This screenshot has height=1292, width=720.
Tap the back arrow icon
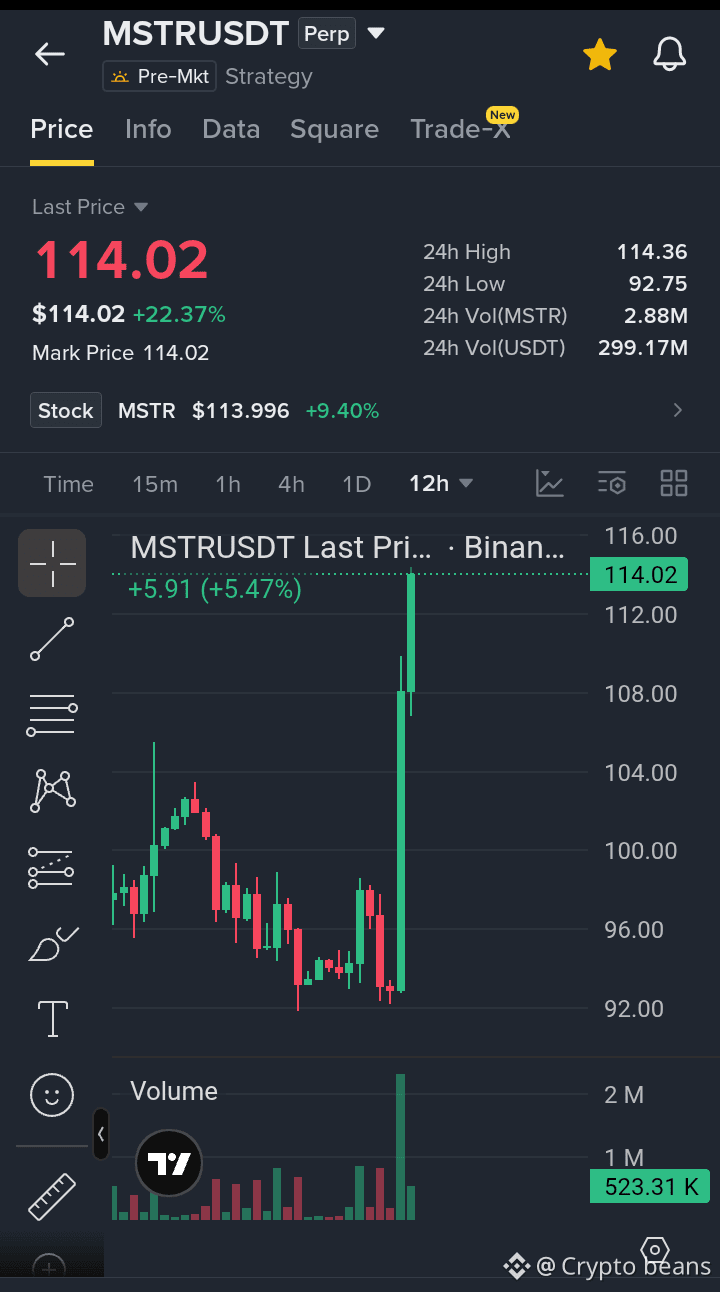pos(49,54)
